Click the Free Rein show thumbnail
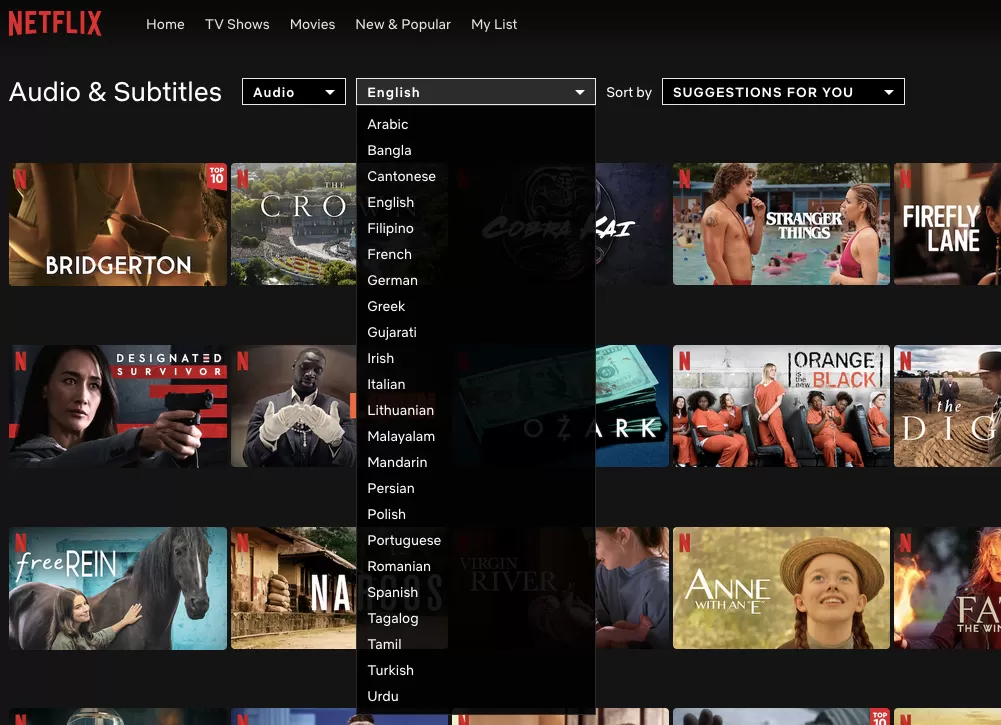 pyautogui.click(x=118, y=588)
